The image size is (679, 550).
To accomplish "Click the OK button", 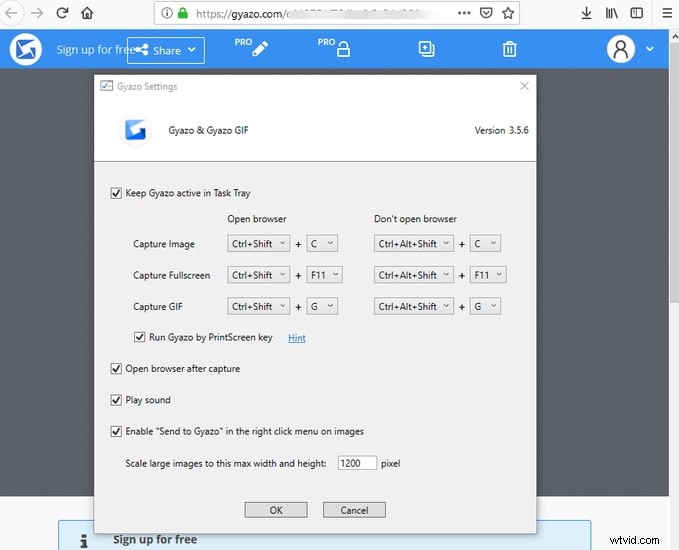I will click(x=276, y=510).
